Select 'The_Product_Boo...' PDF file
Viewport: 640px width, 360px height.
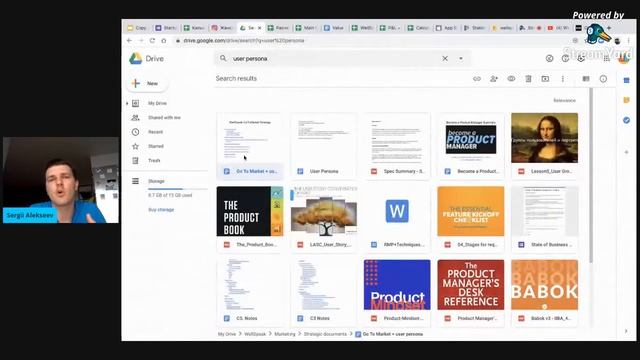coord(250,220)
